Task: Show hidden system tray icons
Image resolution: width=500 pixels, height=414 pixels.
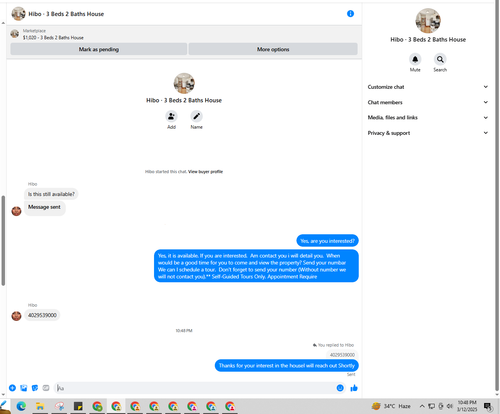Action: (x=422, y=406)
